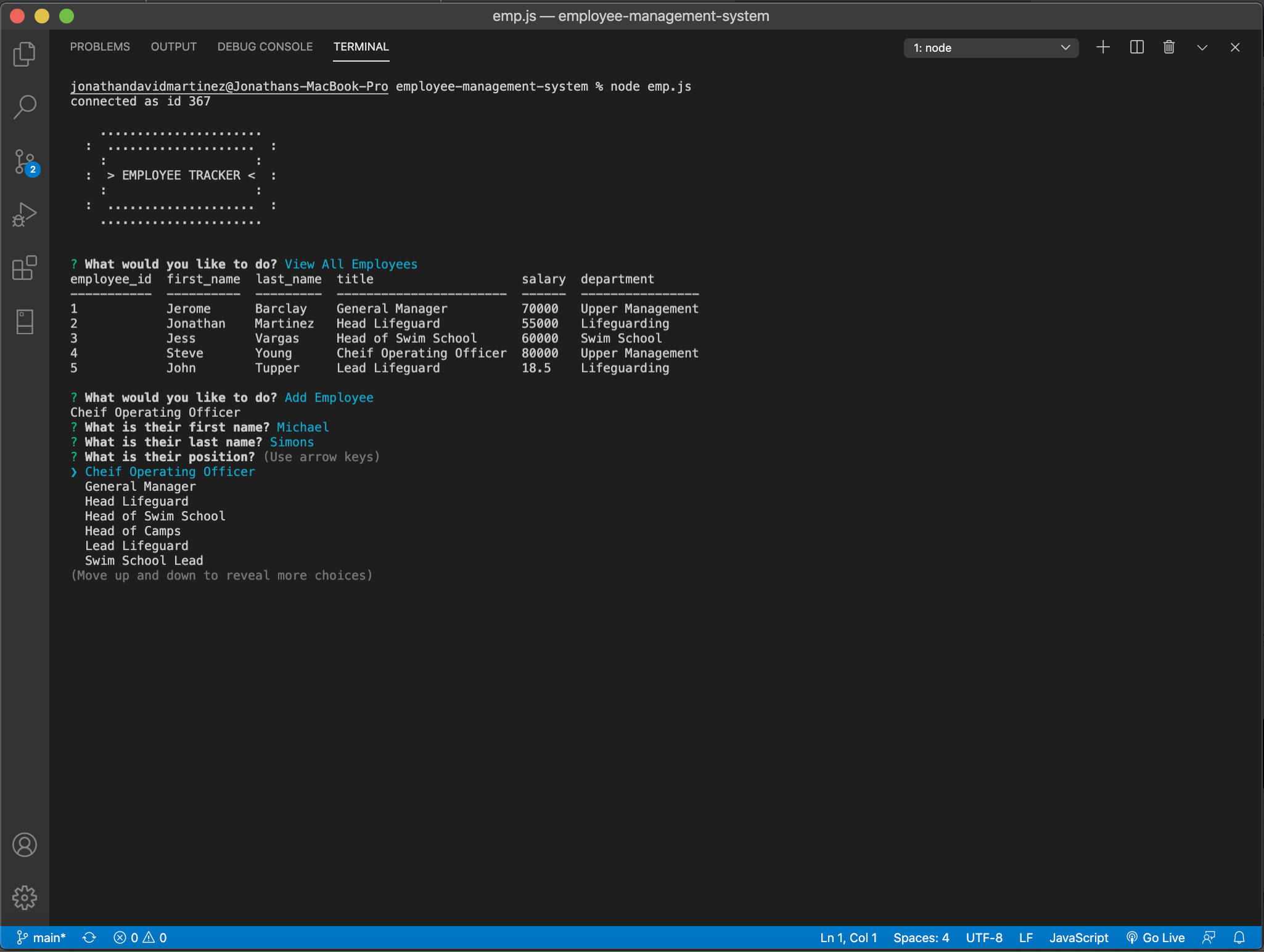Collapse the panel using chevron down
The width and height of the screenshot is (1264, 952).
[1202, 47]
